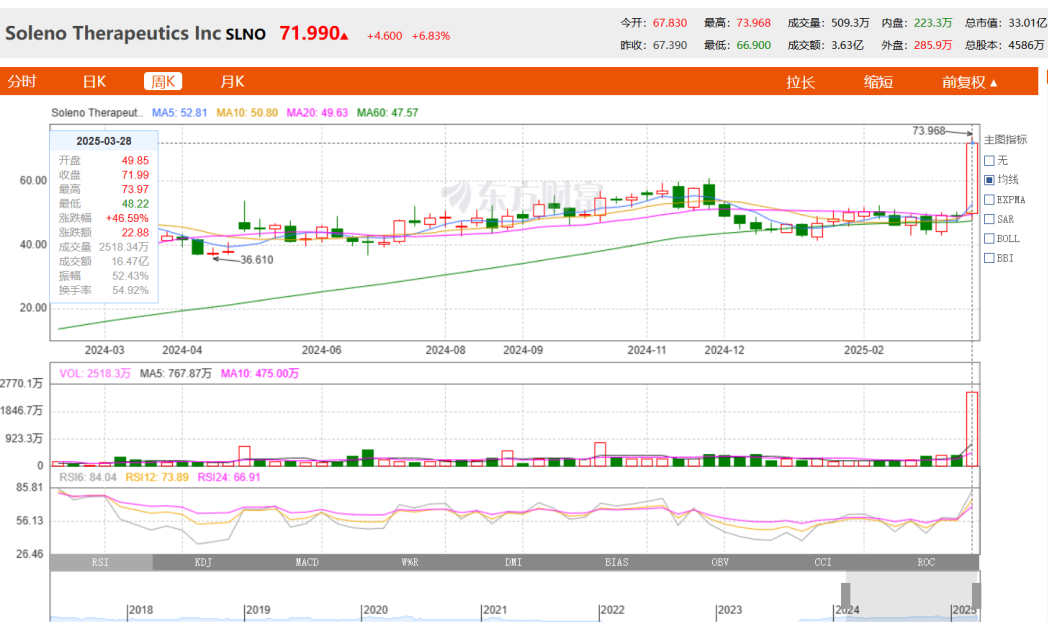Click the RSI12: 73.89 label
The height and width of the screenshot is (624, 1048).
tap(157, 477)
